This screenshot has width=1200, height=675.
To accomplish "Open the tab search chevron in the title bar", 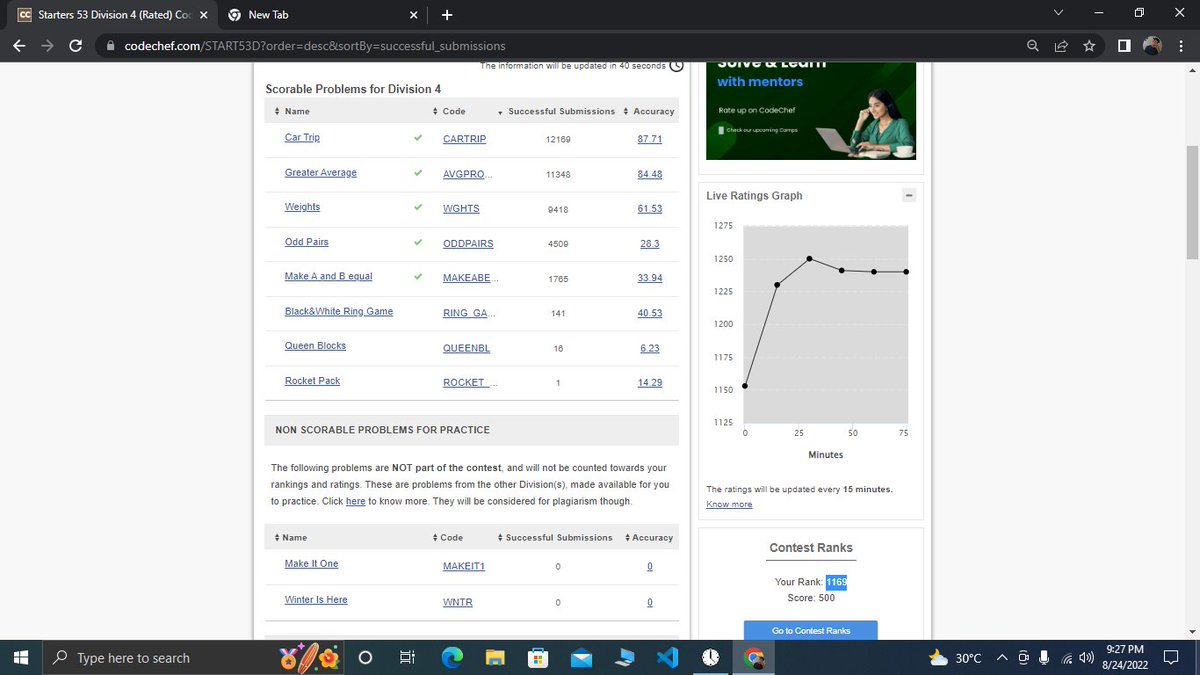I will click(1059, 14).
